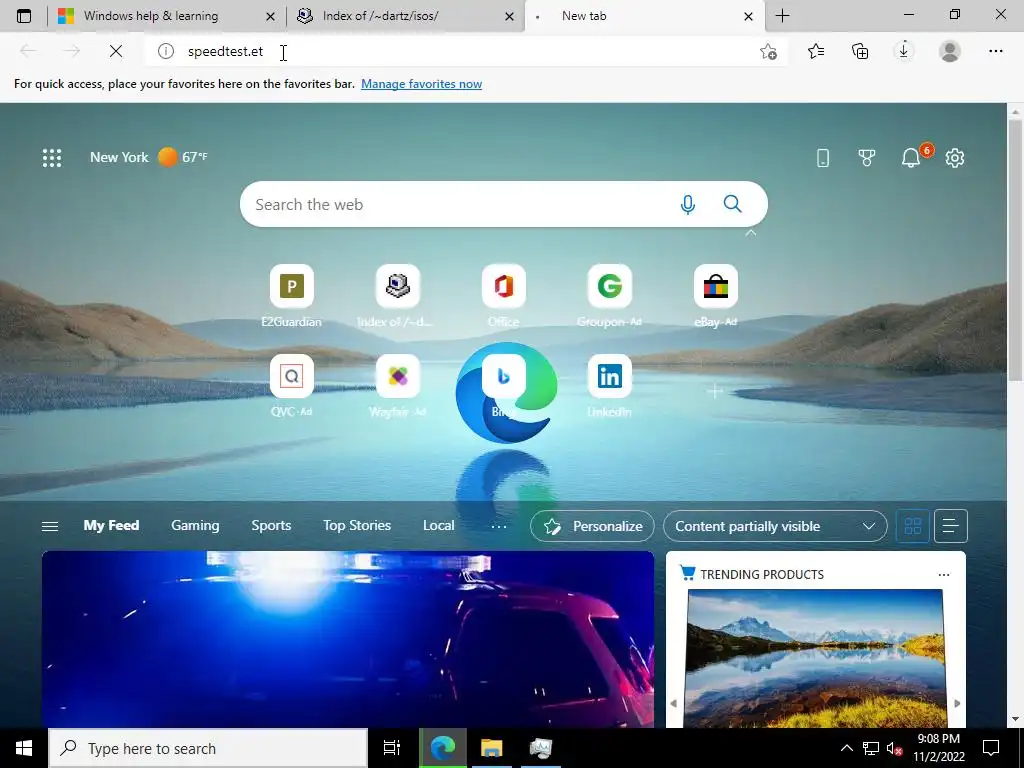Open Microsoft Rewards trophy icon
This screenshot has width=1024, height=768.
(867, 157)
